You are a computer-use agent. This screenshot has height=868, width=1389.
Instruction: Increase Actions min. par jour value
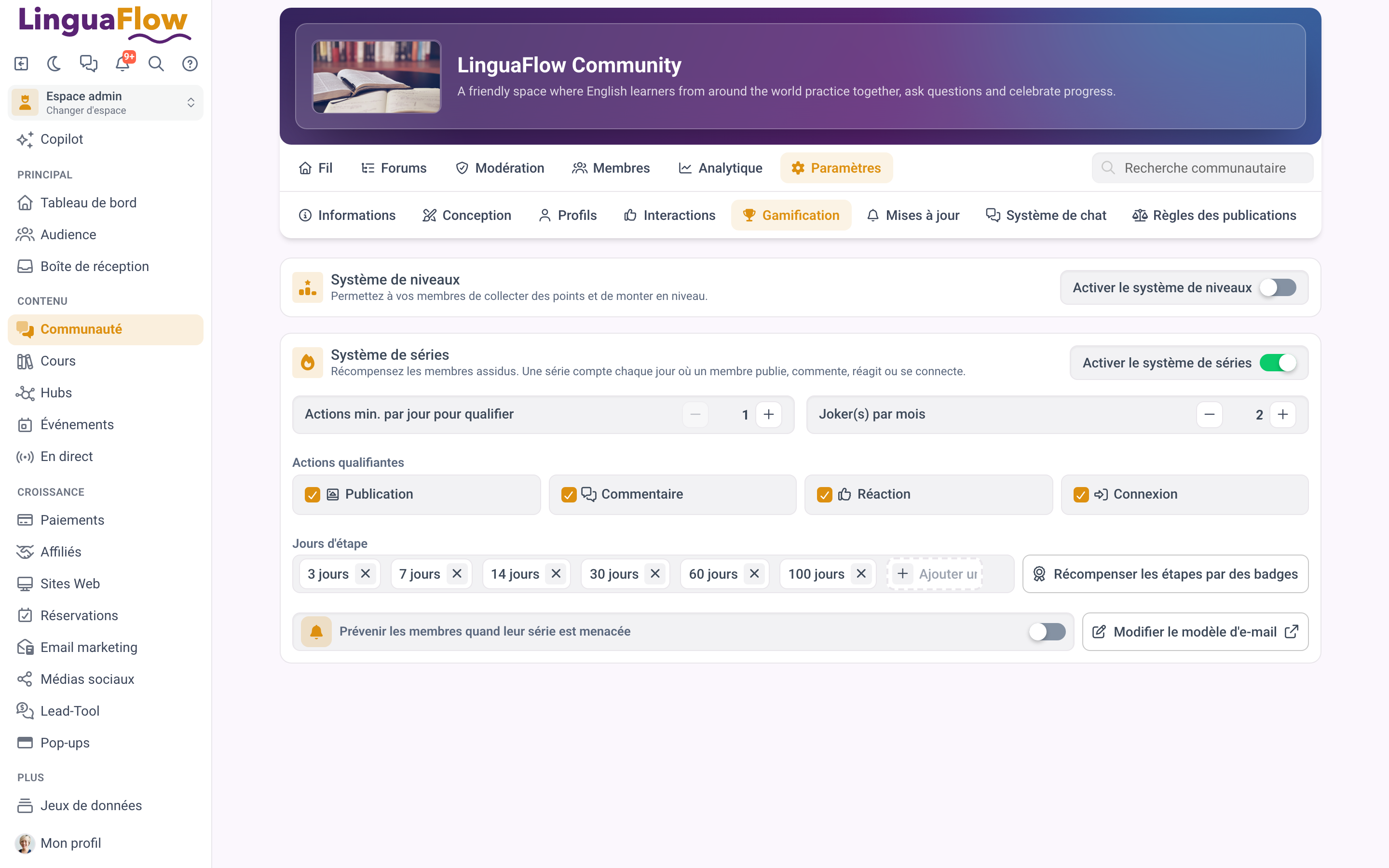coord(769,415)
